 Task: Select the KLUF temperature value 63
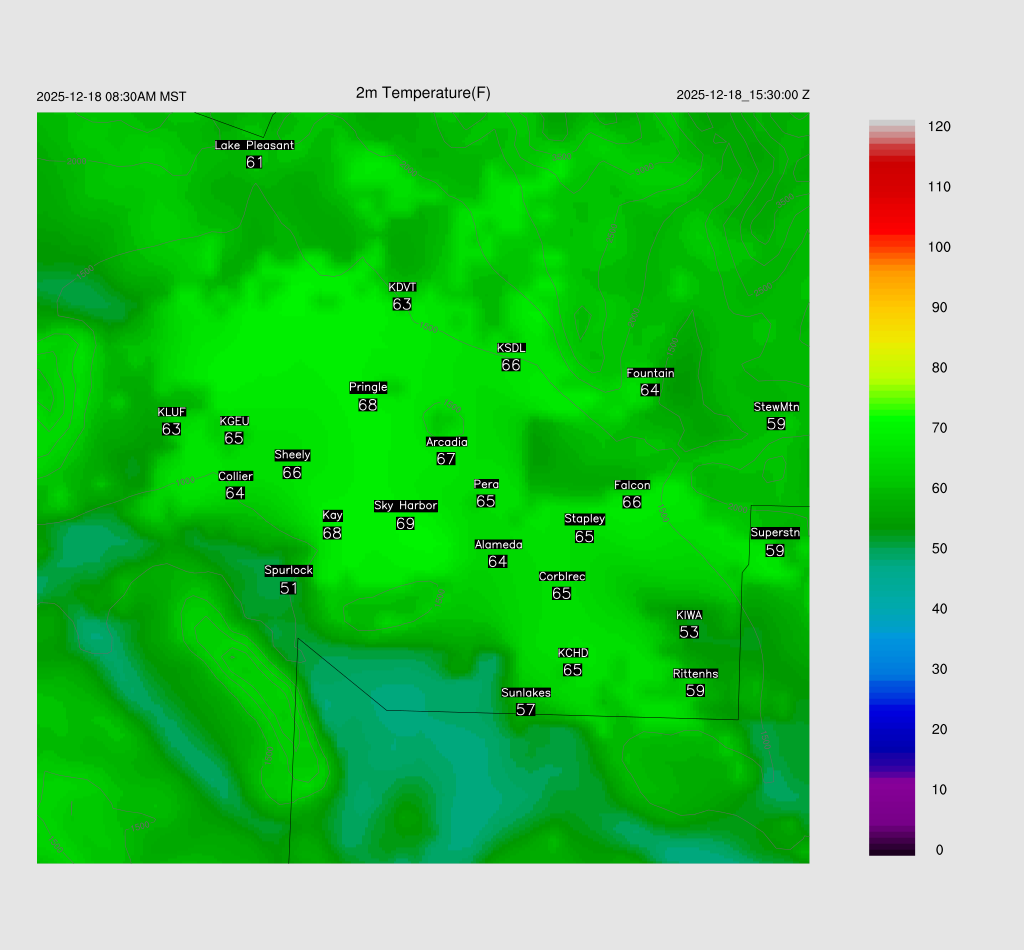[x=171, y=429]
